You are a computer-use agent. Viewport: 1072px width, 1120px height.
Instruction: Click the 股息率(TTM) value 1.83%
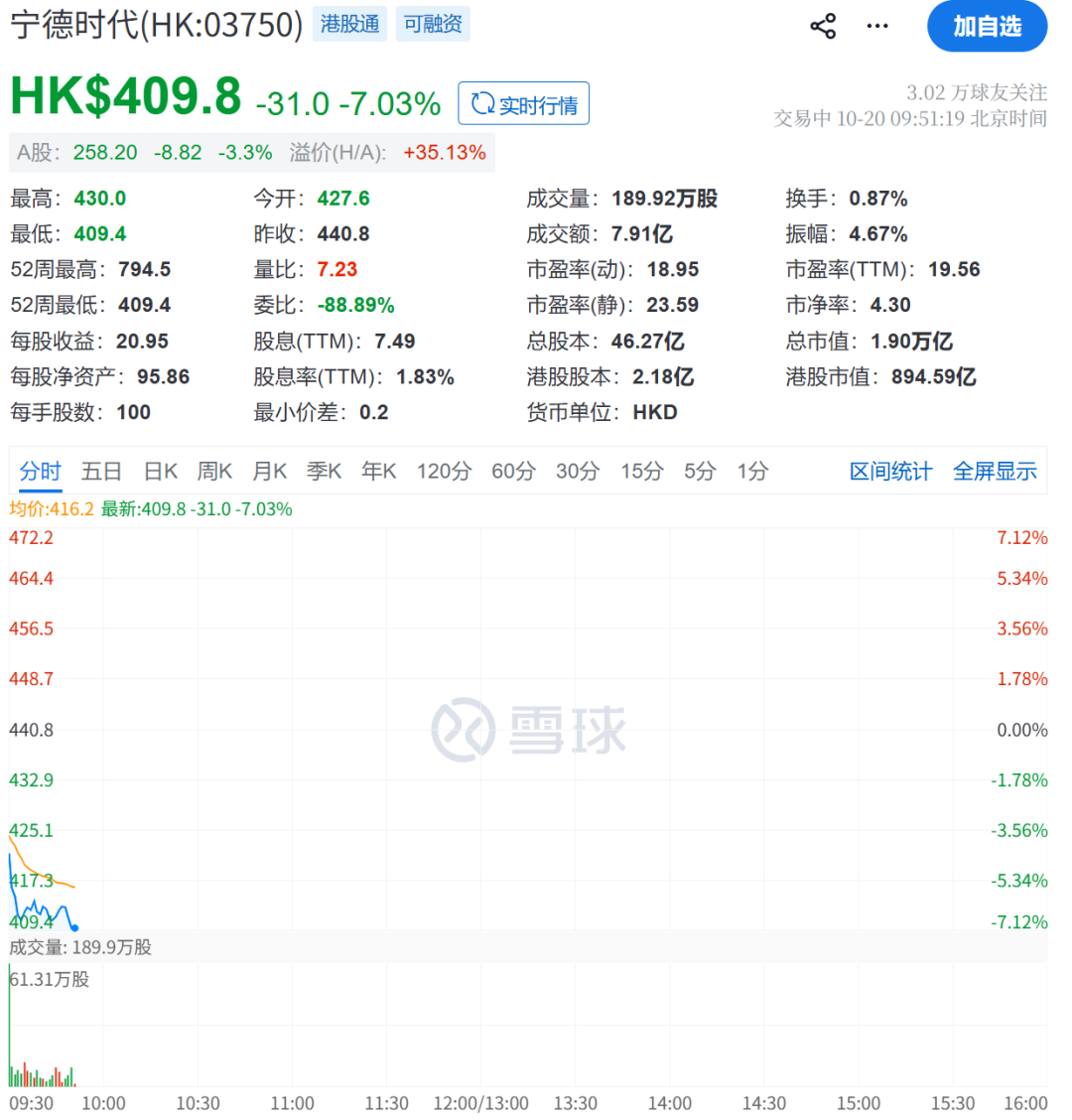click(x=425, y=377)
